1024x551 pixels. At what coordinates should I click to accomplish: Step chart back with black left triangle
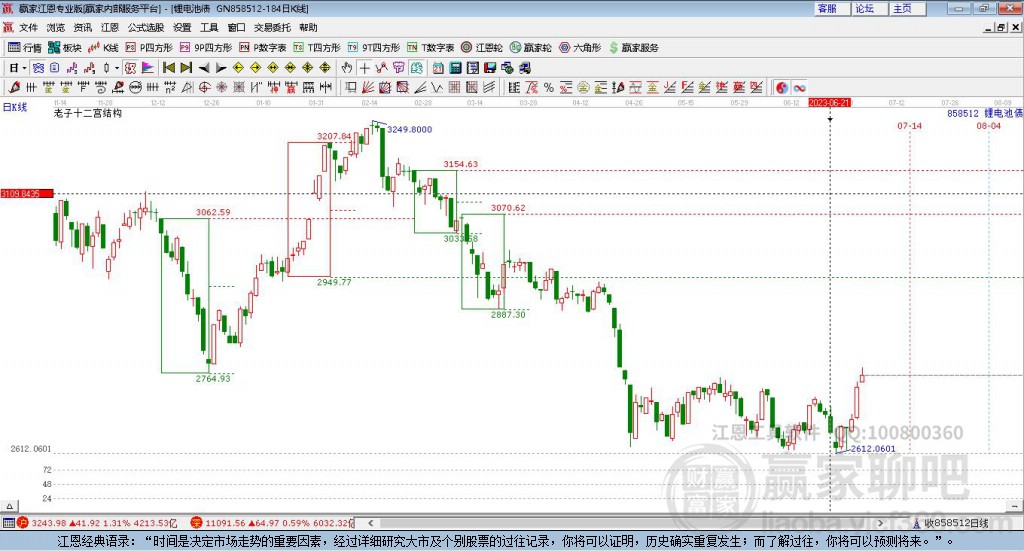tap(204, 68)
